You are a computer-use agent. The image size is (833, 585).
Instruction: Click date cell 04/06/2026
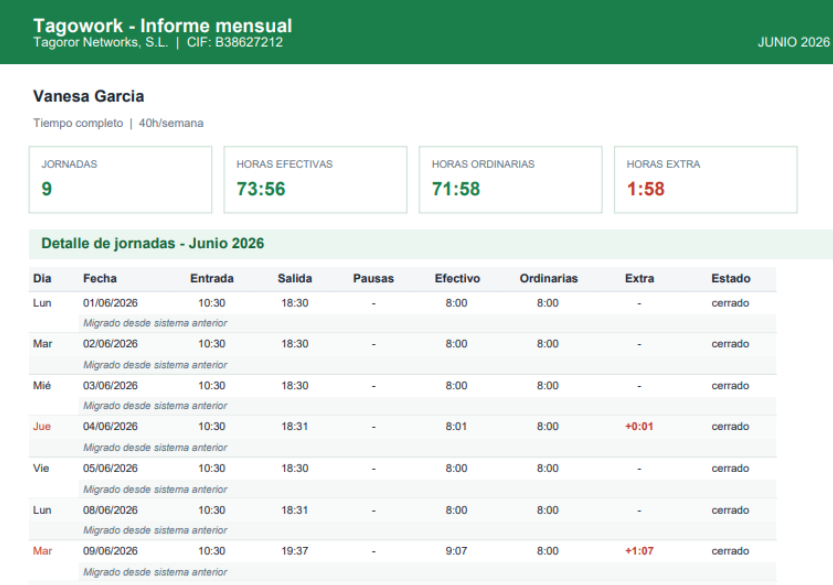coord(110,426)
